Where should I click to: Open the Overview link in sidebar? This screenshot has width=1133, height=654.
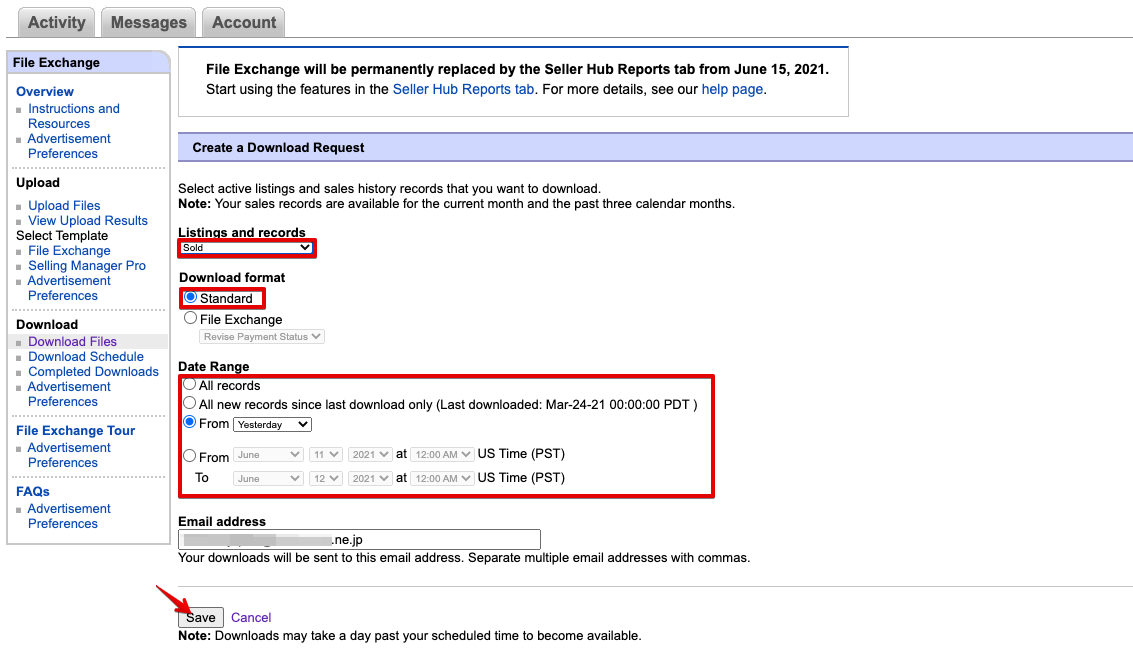45,92
